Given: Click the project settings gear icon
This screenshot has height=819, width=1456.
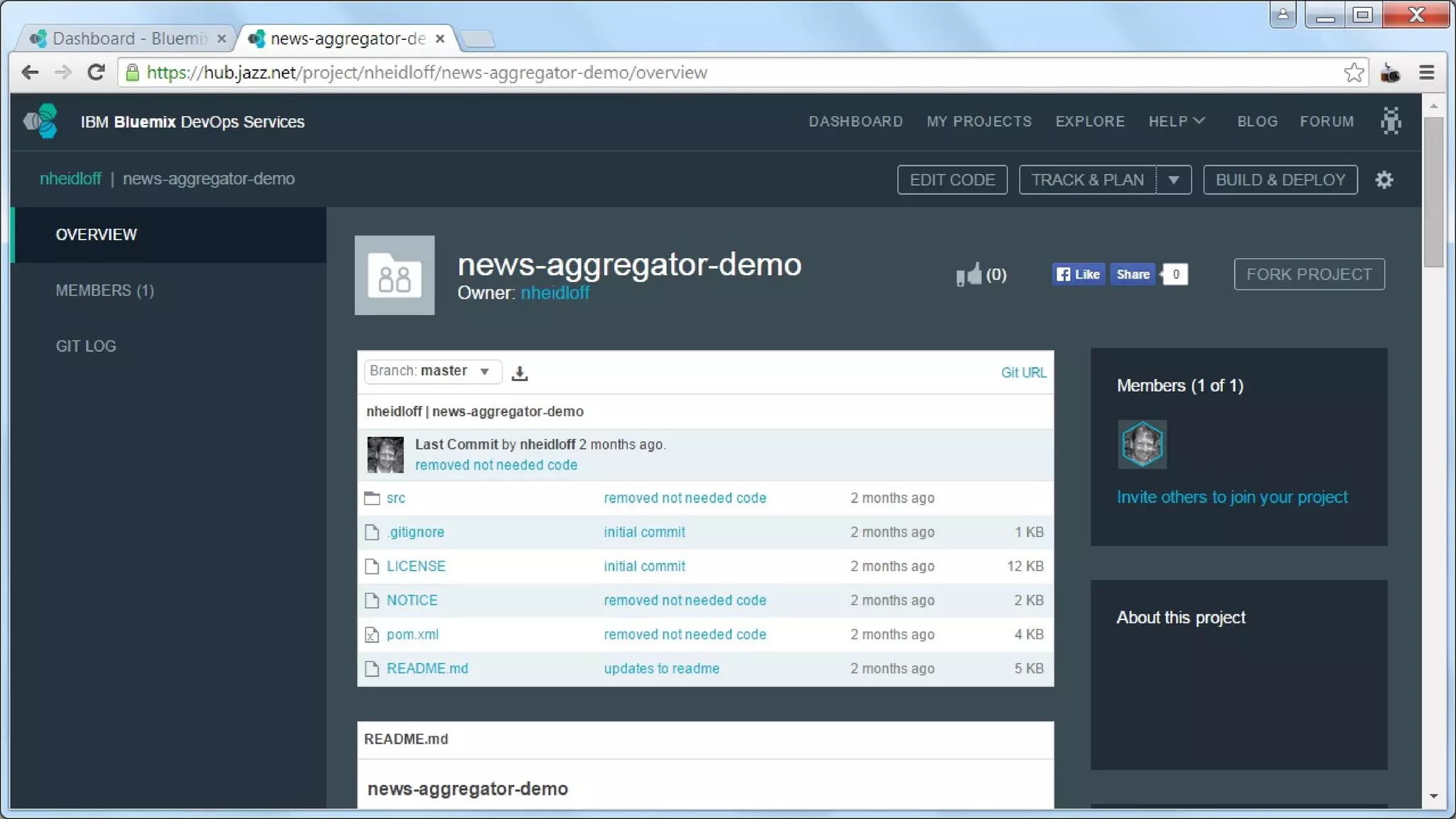Looking at the screenshot, I should tap(1383, 180).
